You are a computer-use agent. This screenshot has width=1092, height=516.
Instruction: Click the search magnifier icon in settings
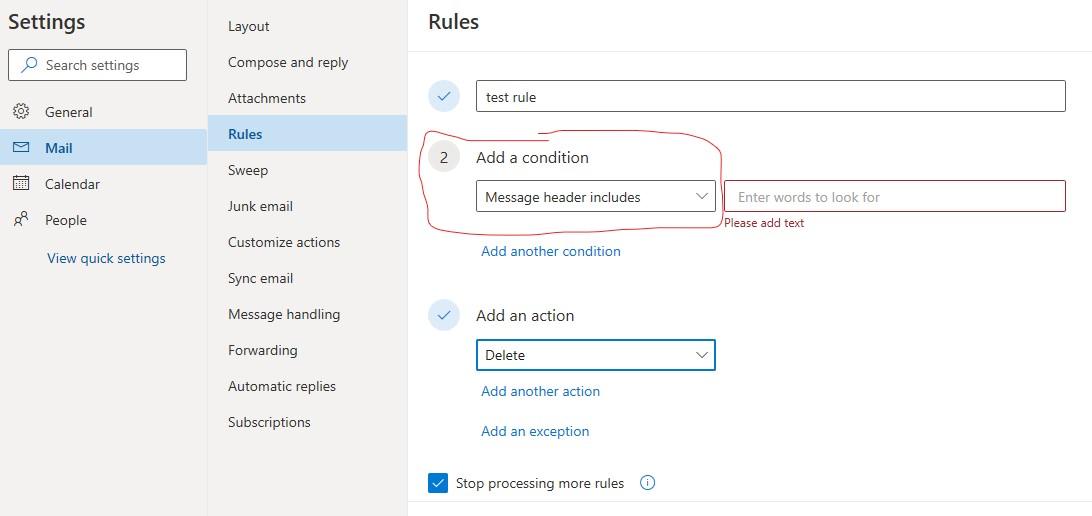[x=28, y=65]
